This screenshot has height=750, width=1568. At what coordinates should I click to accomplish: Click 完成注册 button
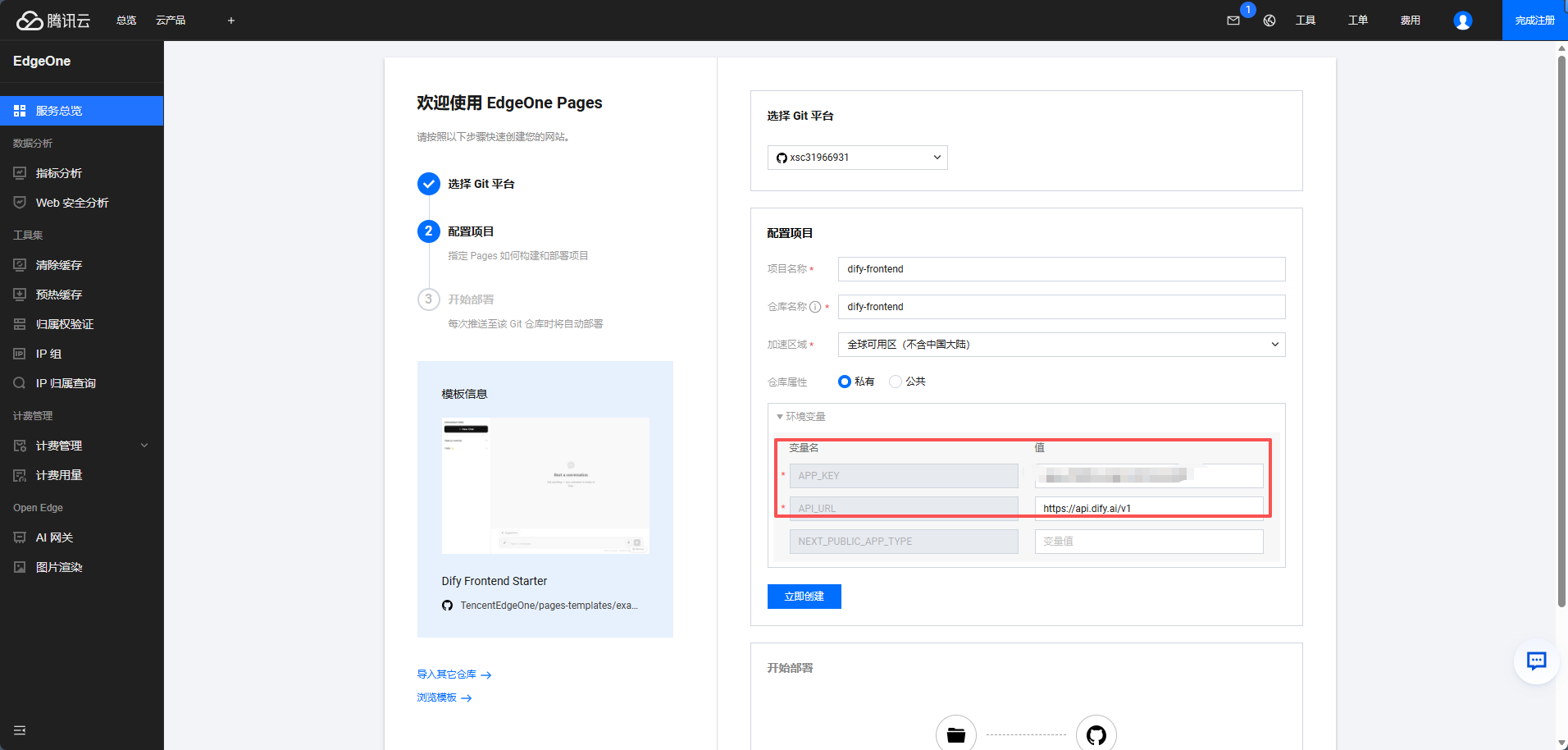[1535, 21]
